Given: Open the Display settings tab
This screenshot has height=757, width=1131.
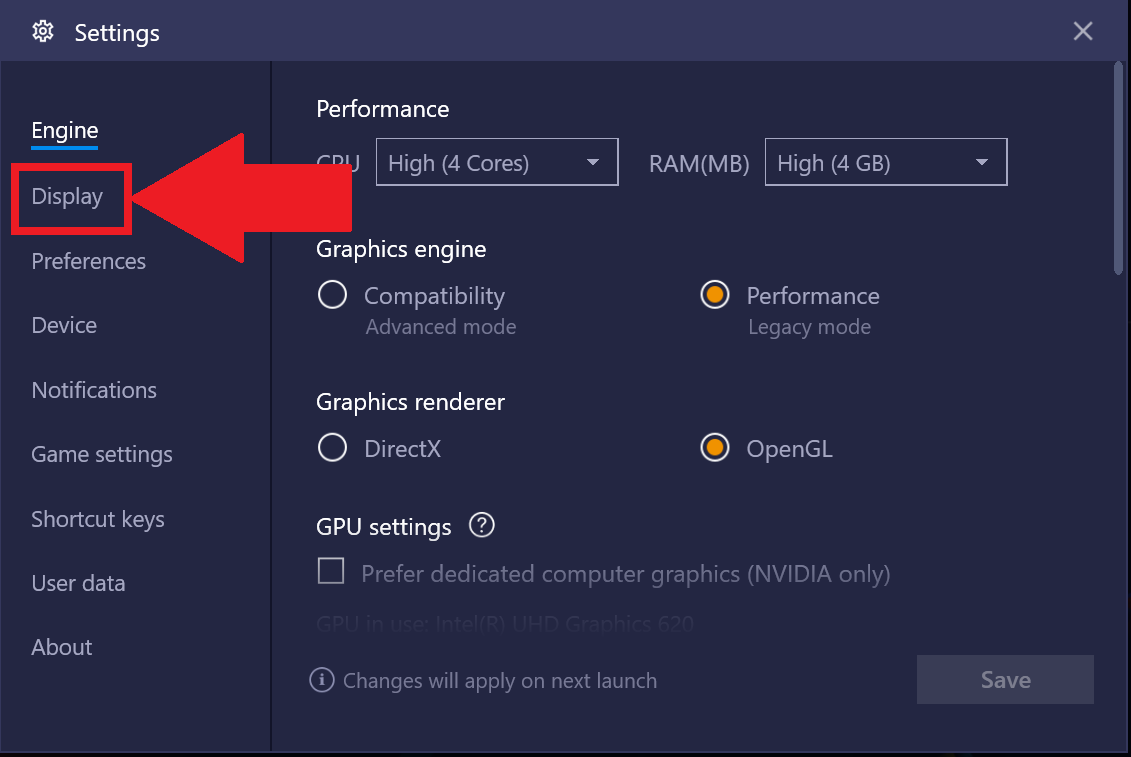Looking at the screenshot, I should pyautogui.click(x=67, y=196).
